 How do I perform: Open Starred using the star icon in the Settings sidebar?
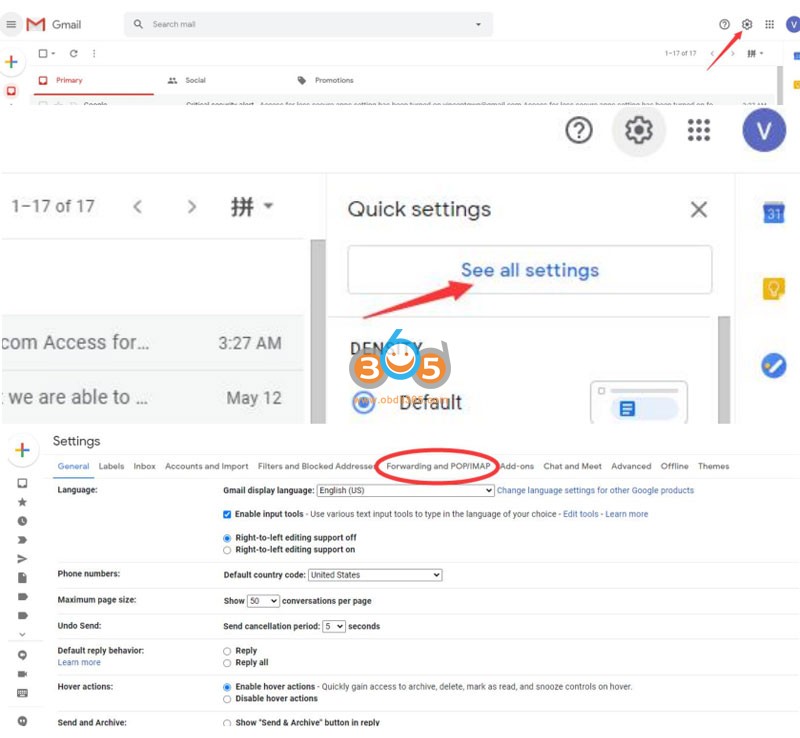click(x=22, y=502)
